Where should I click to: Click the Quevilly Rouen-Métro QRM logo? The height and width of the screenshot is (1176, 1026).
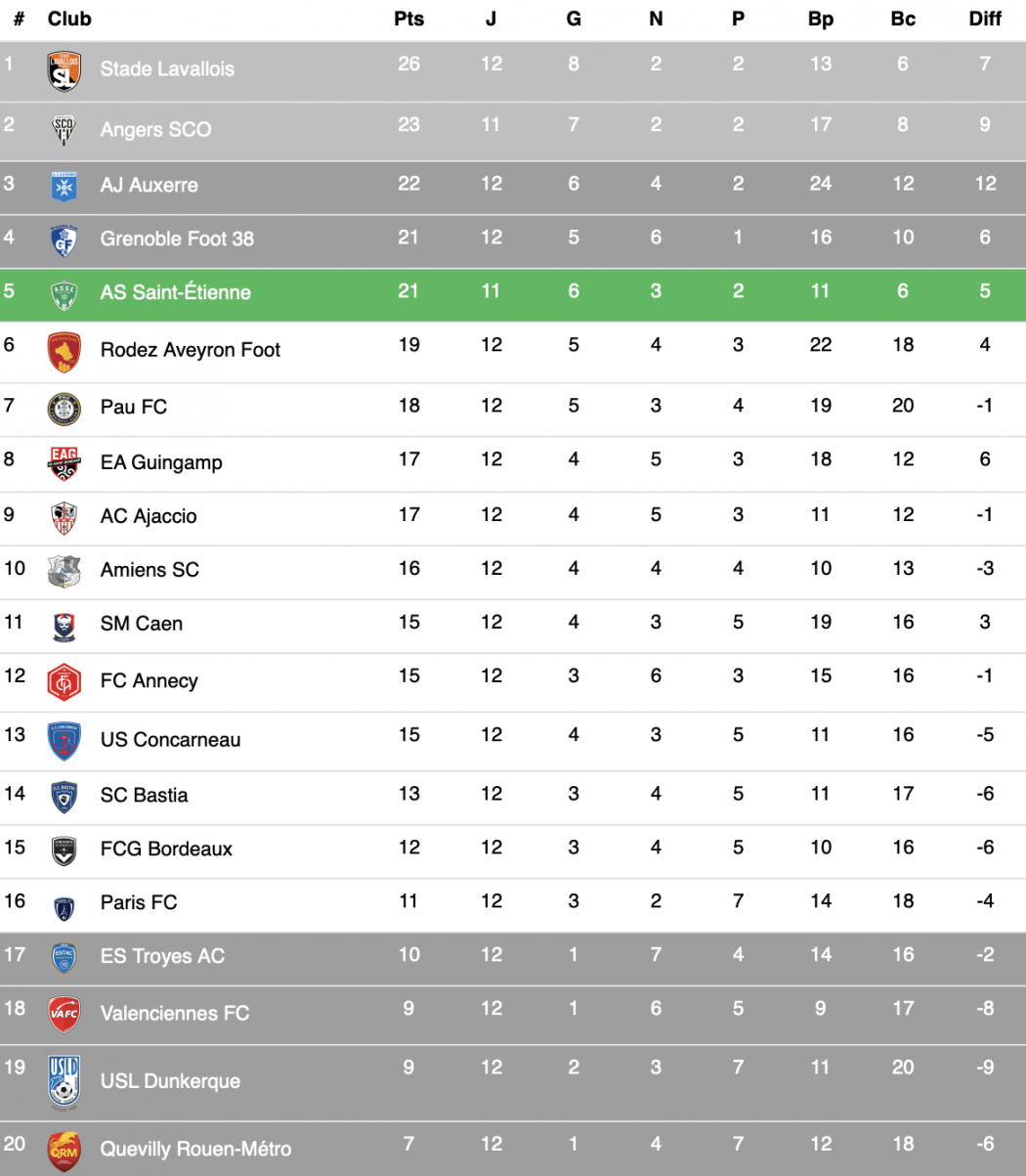64,1151
